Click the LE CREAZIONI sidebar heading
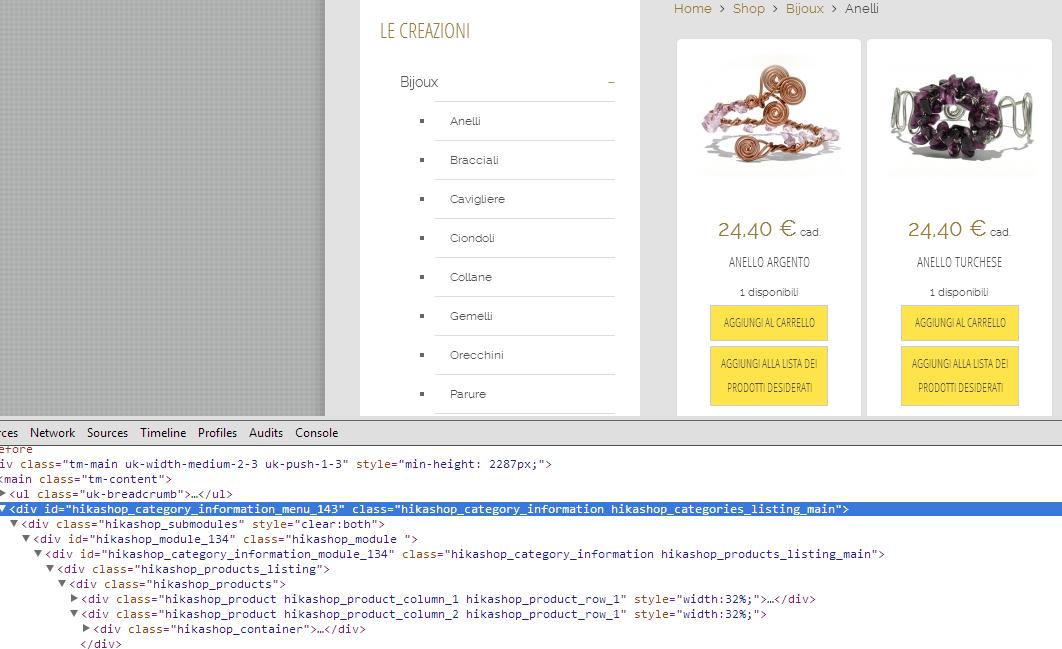Screen dimensions: 1062x649 tap(425, 31)
